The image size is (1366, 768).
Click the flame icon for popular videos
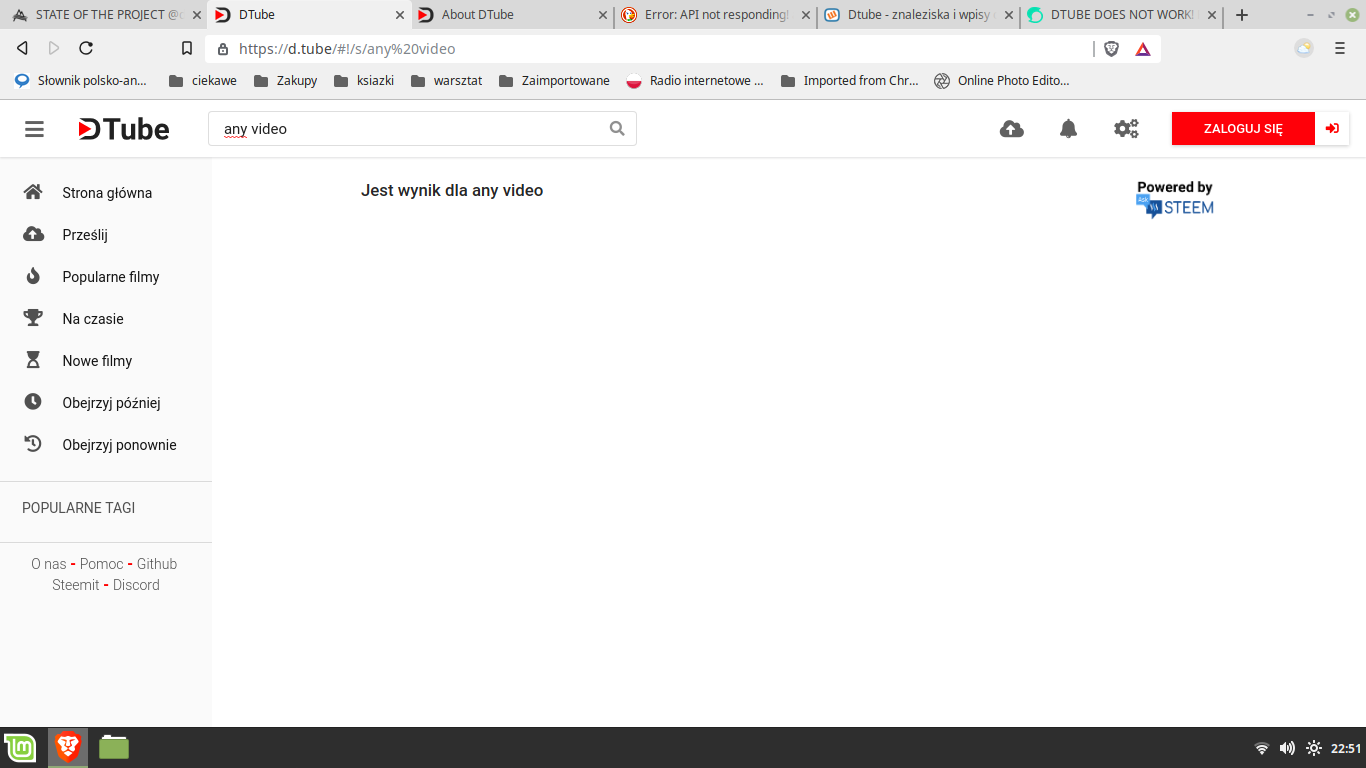(x=33, y=276)
